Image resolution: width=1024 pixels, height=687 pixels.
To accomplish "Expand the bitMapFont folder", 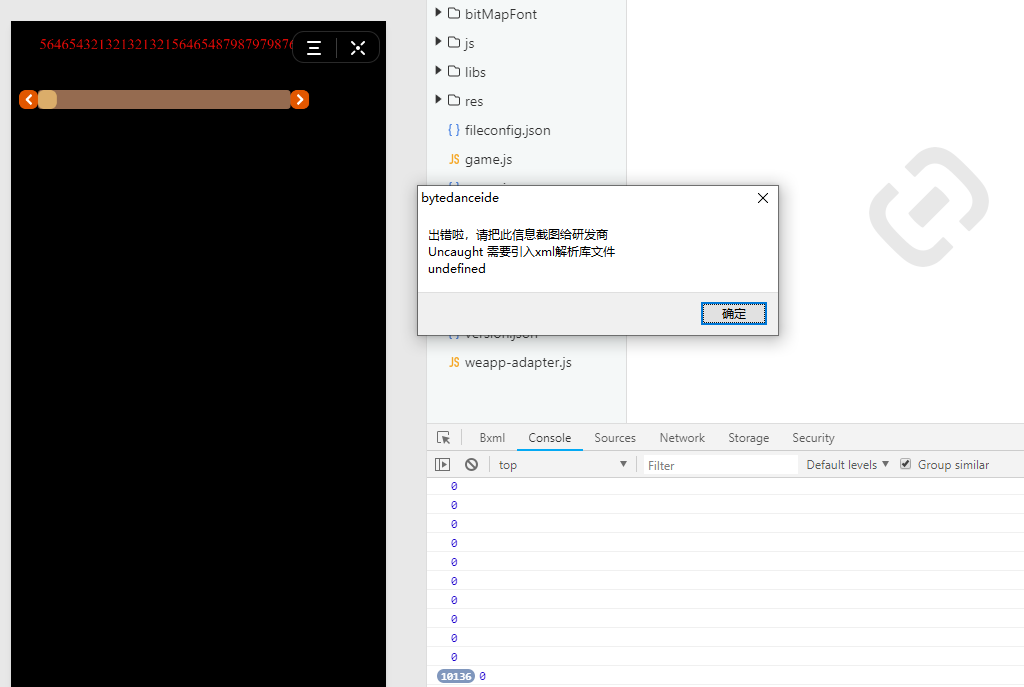I will [438, 12].
